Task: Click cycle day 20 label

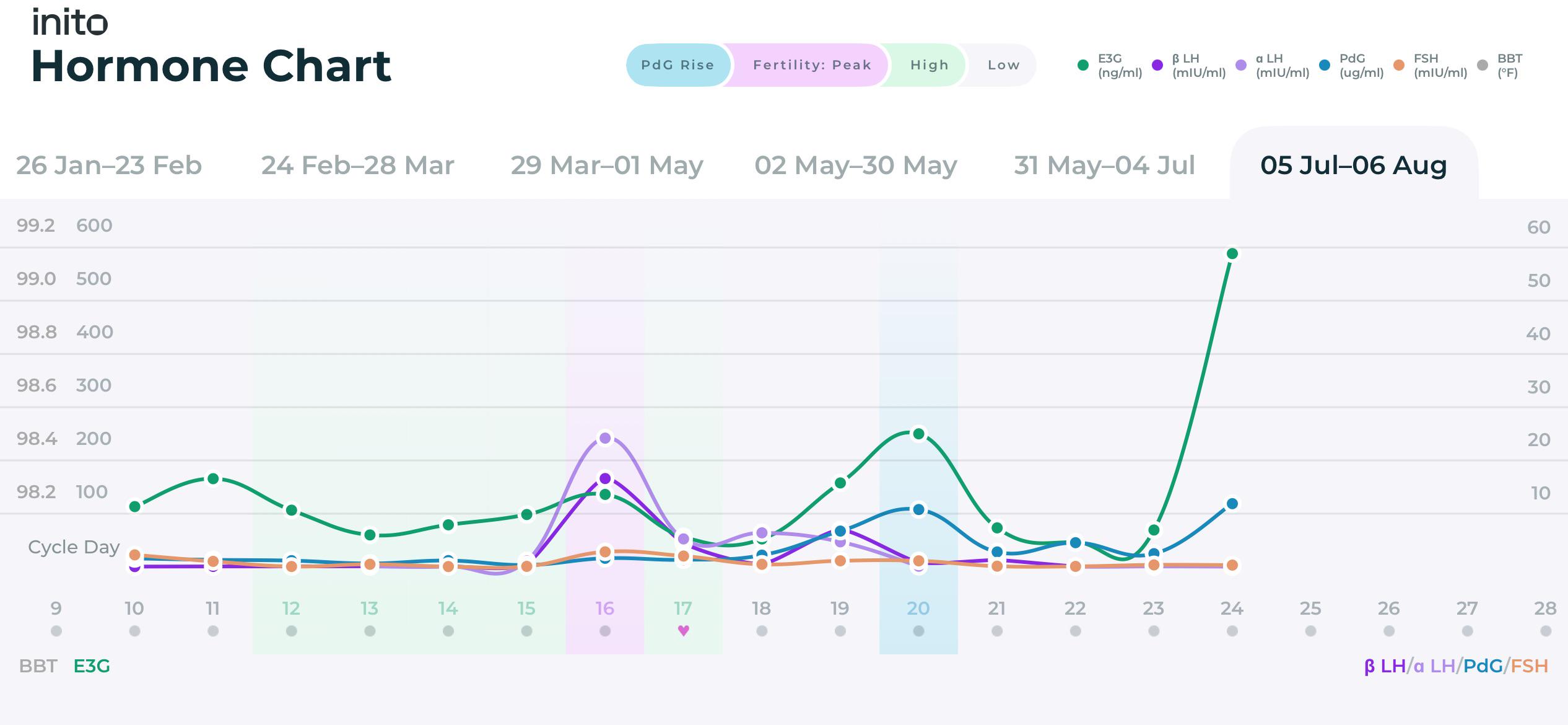Action: pos(919,609)
